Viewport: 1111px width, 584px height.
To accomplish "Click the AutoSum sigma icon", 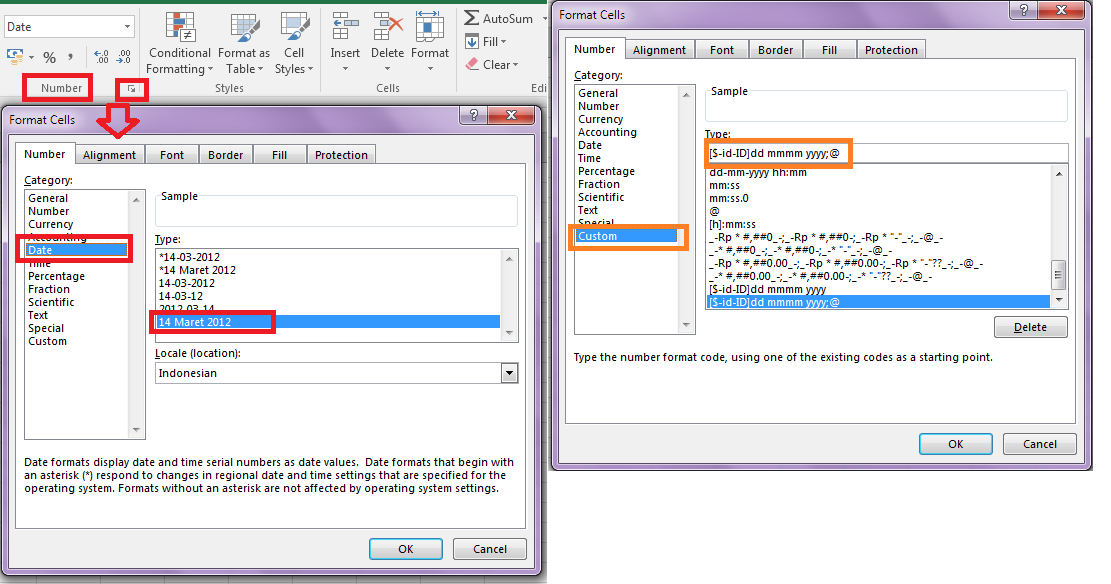I will (x=471, y=18).
